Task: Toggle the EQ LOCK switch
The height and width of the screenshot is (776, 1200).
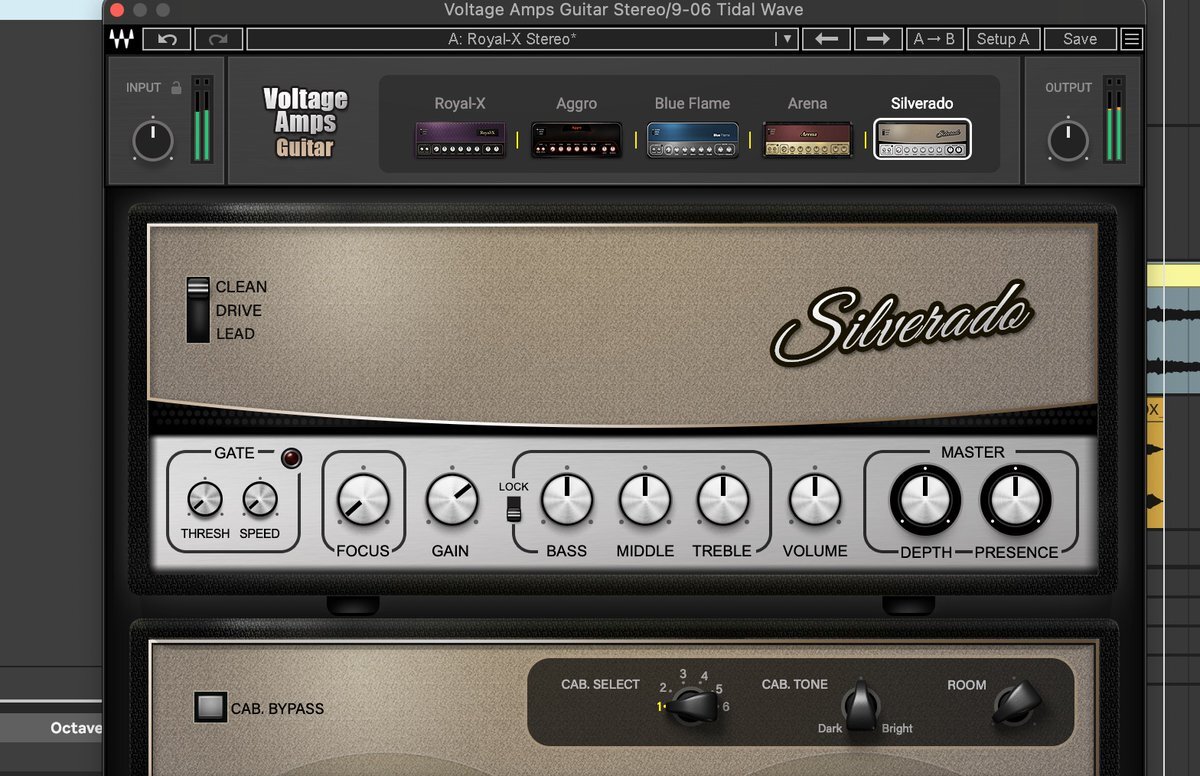Action: [513, 508]
